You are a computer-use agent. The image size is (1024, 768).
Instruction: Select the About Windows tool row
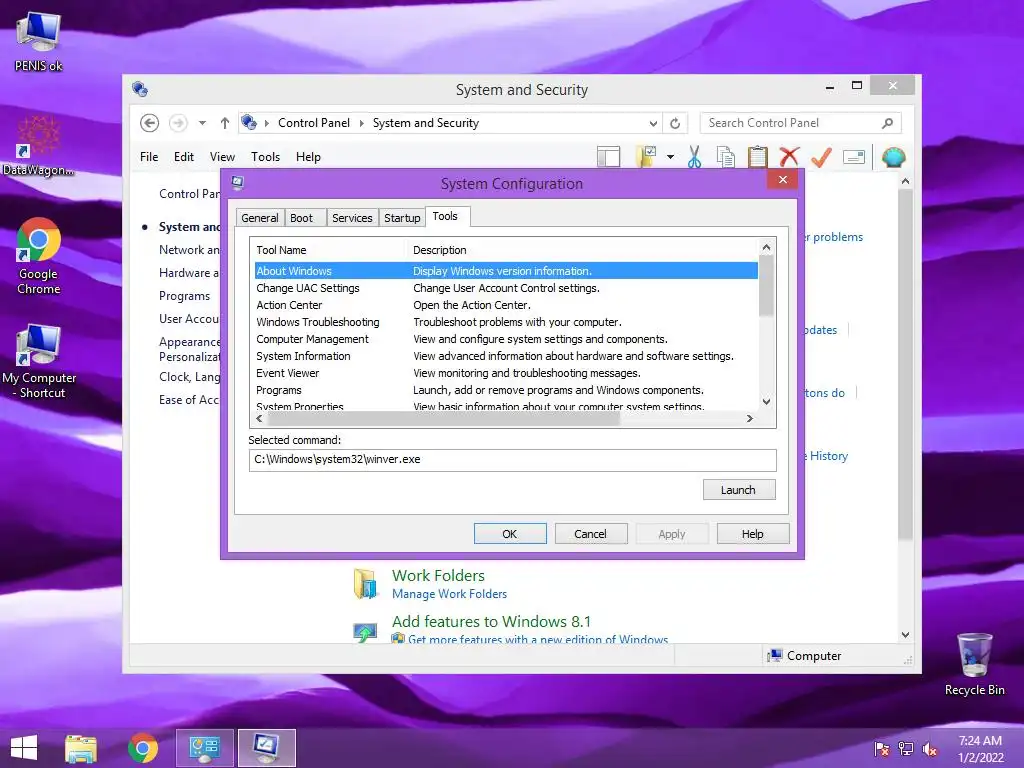(x=506, y=270)
